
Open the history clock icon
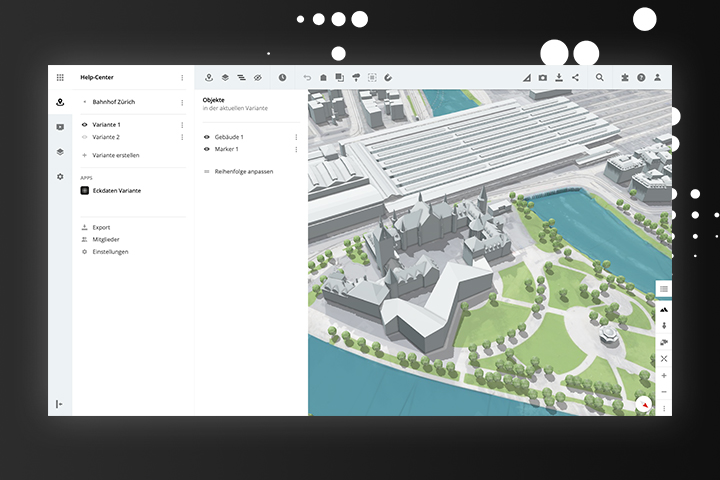(282, 77)
